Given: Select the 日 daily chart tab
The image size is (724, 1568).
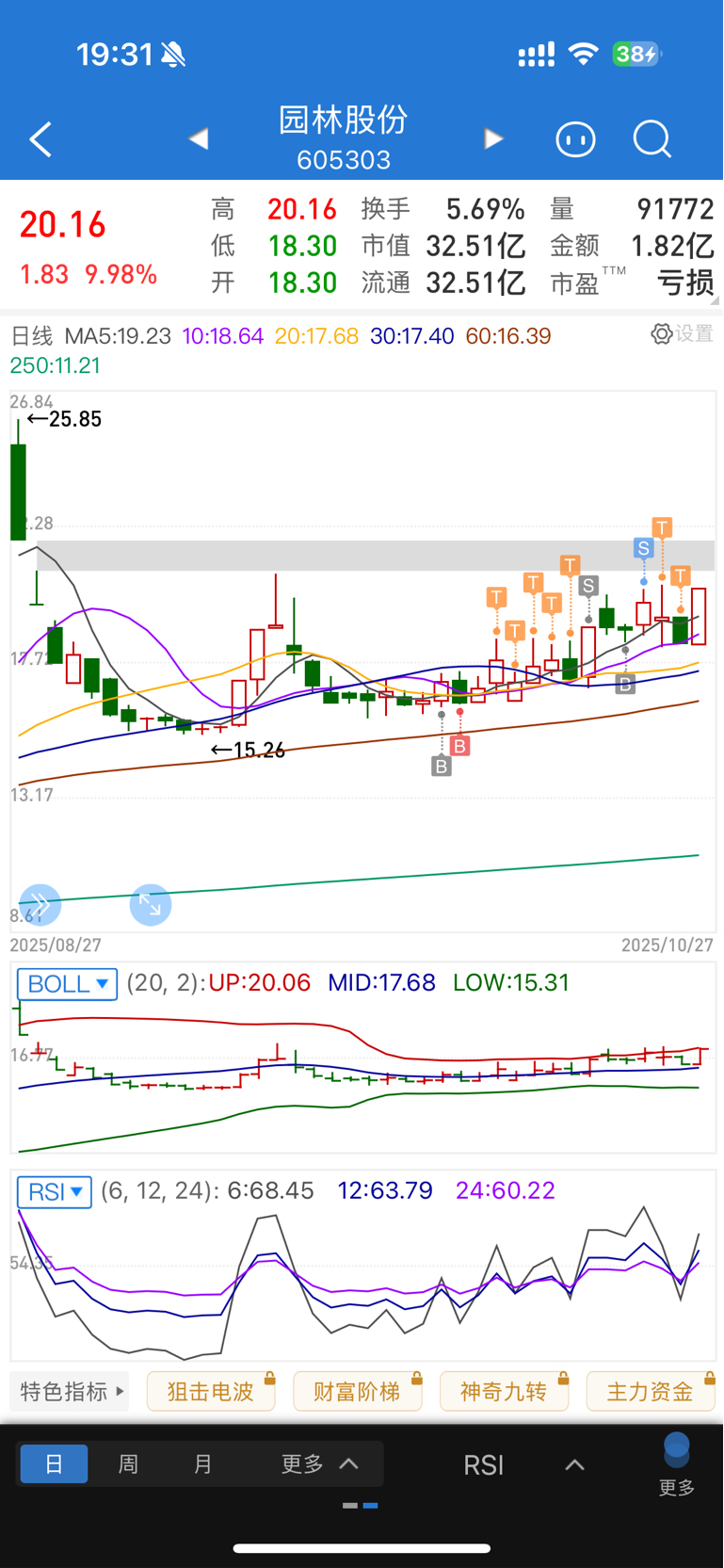Looking at the screenshot, I should click(54, 1463).
